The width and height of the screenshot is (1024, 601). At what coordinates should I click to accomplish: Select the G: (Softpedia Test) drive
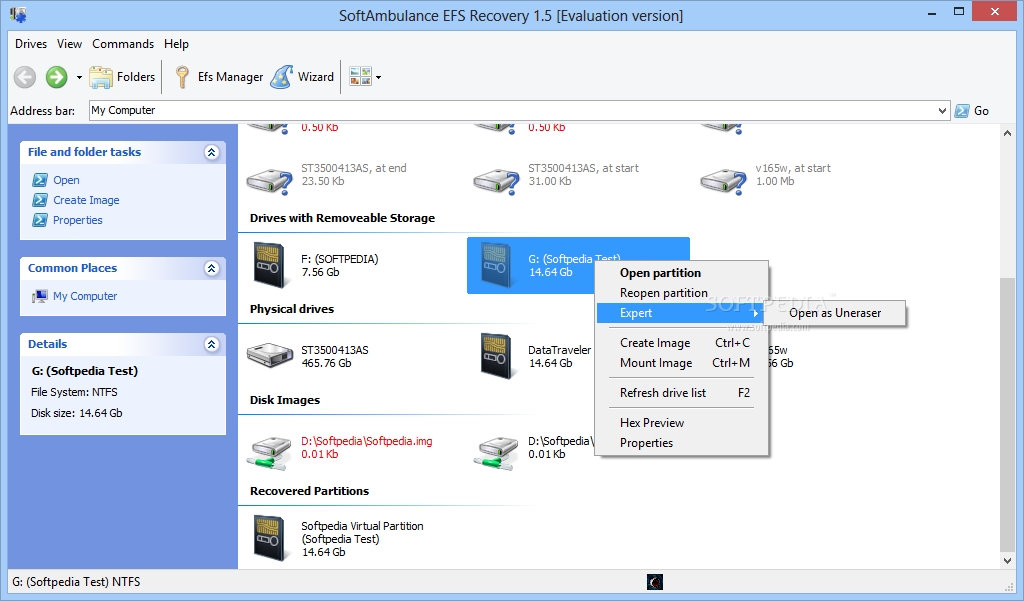tap(530, 265)
